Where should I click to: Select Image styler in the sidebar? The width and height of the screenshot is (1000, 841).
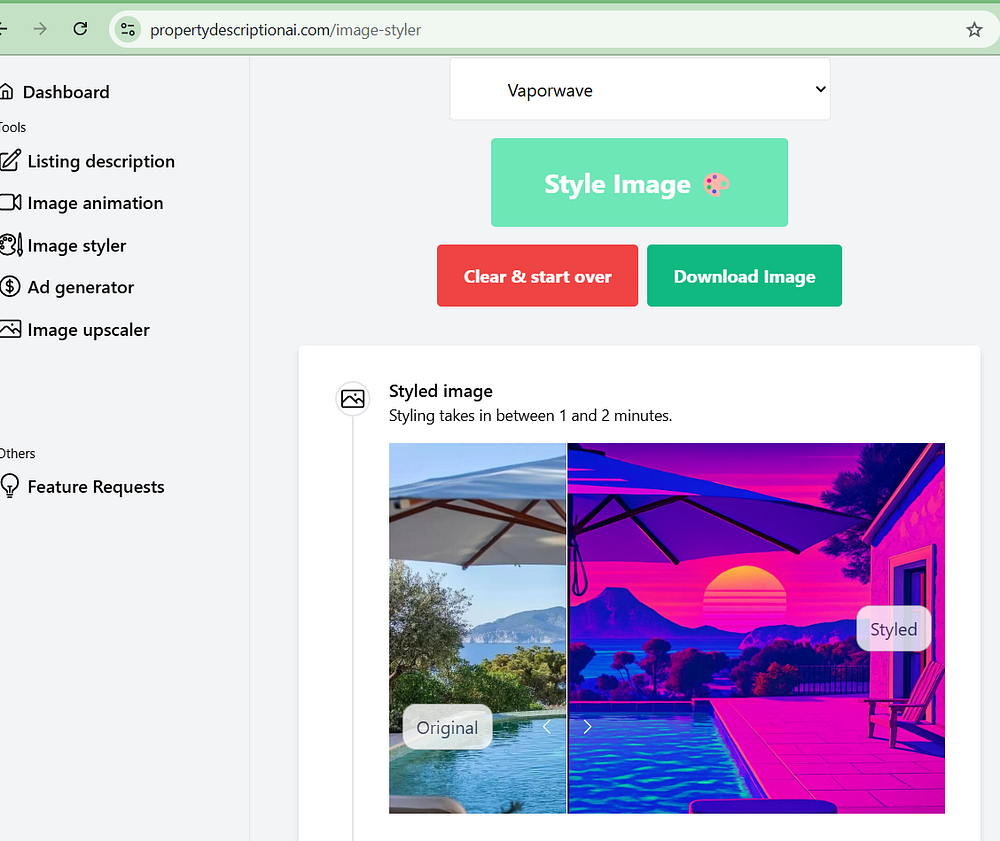[x=77, y=246]
